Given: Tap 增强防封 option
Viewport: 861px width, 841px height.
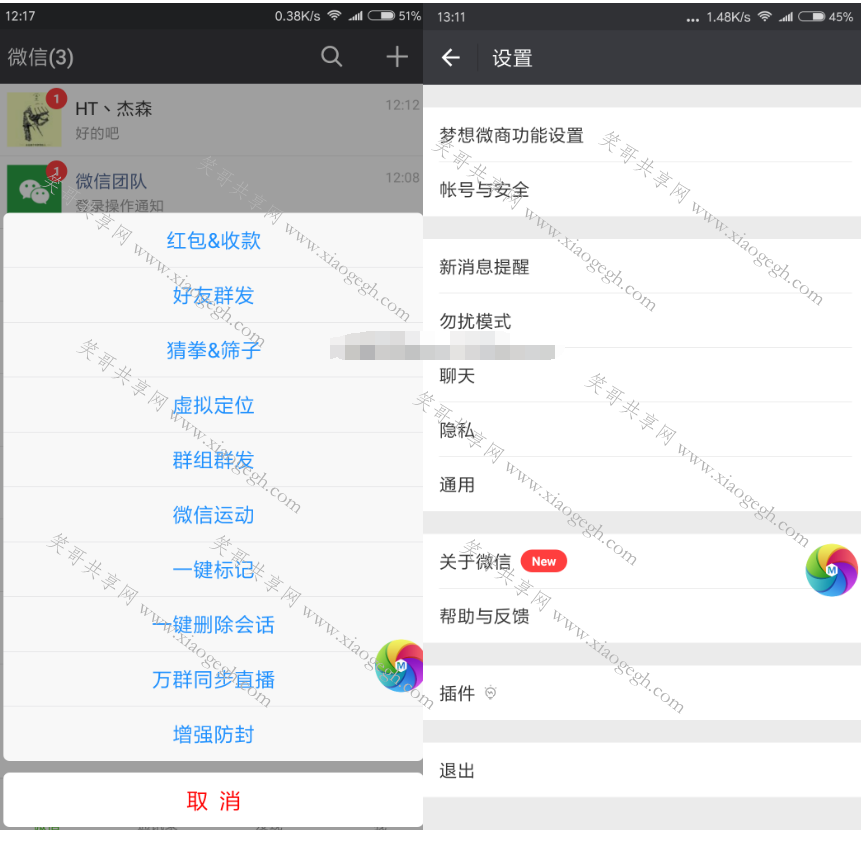Looking at the screenshot, I should coord(213,735).
